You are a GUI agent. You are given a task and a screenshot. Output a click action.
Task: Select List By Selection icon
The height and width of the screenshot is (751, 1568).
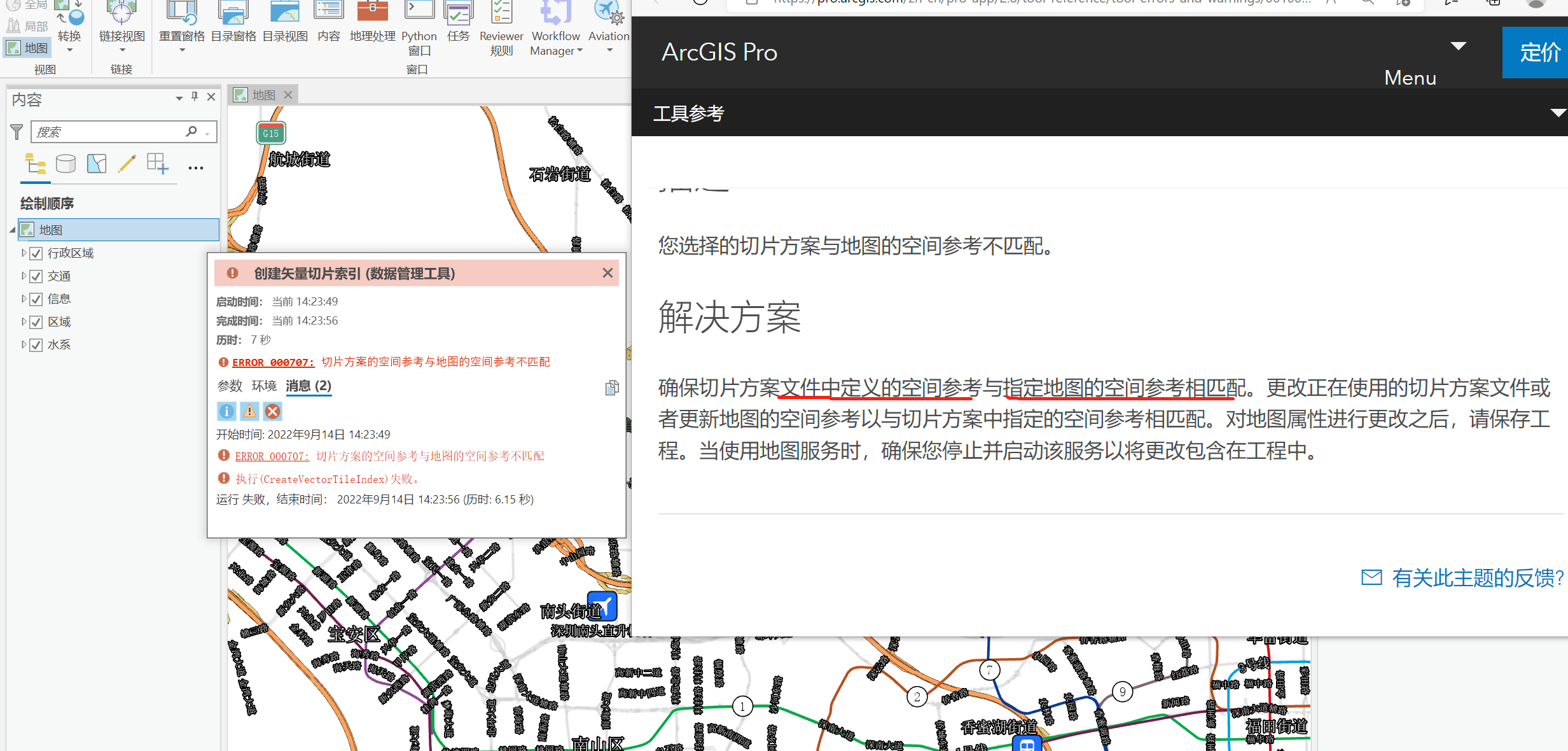[x=97, y=164]
